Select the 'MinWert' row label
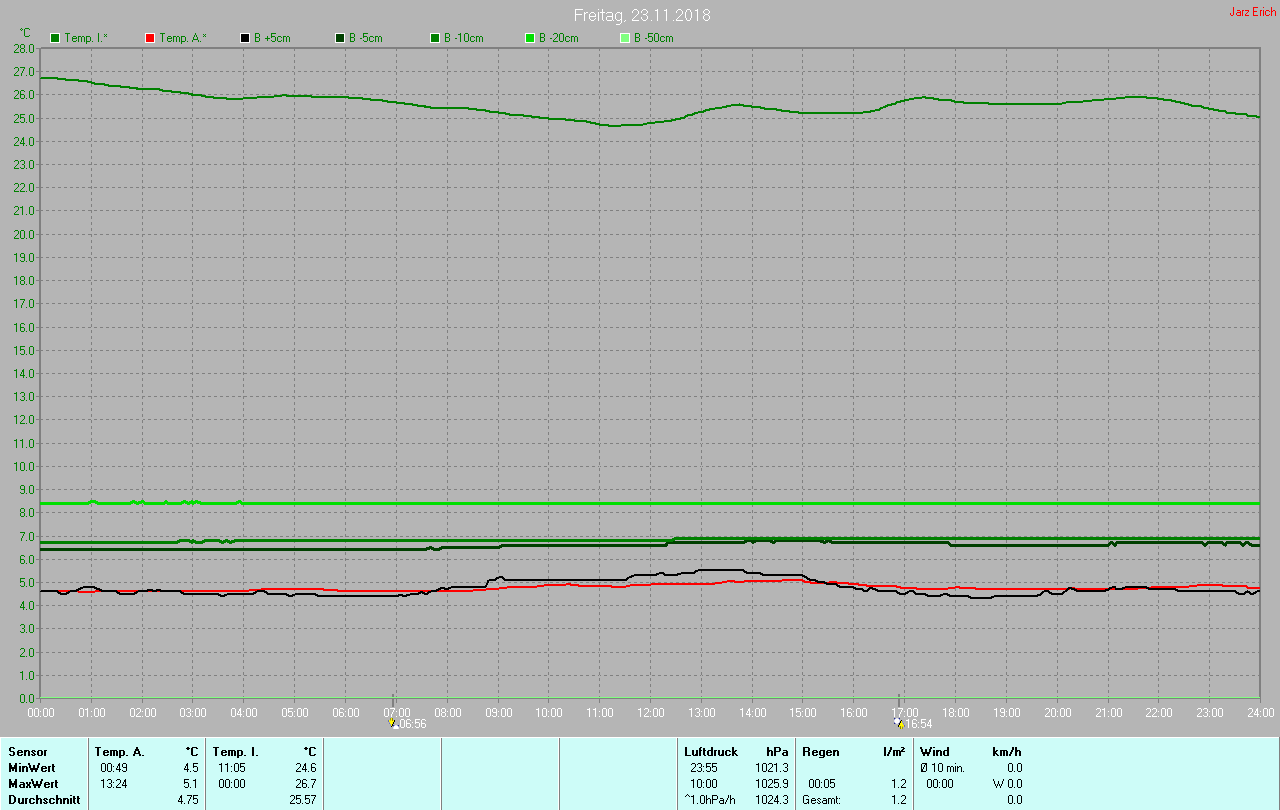This screenshot has height=810, width=1280. coord(32,768)
